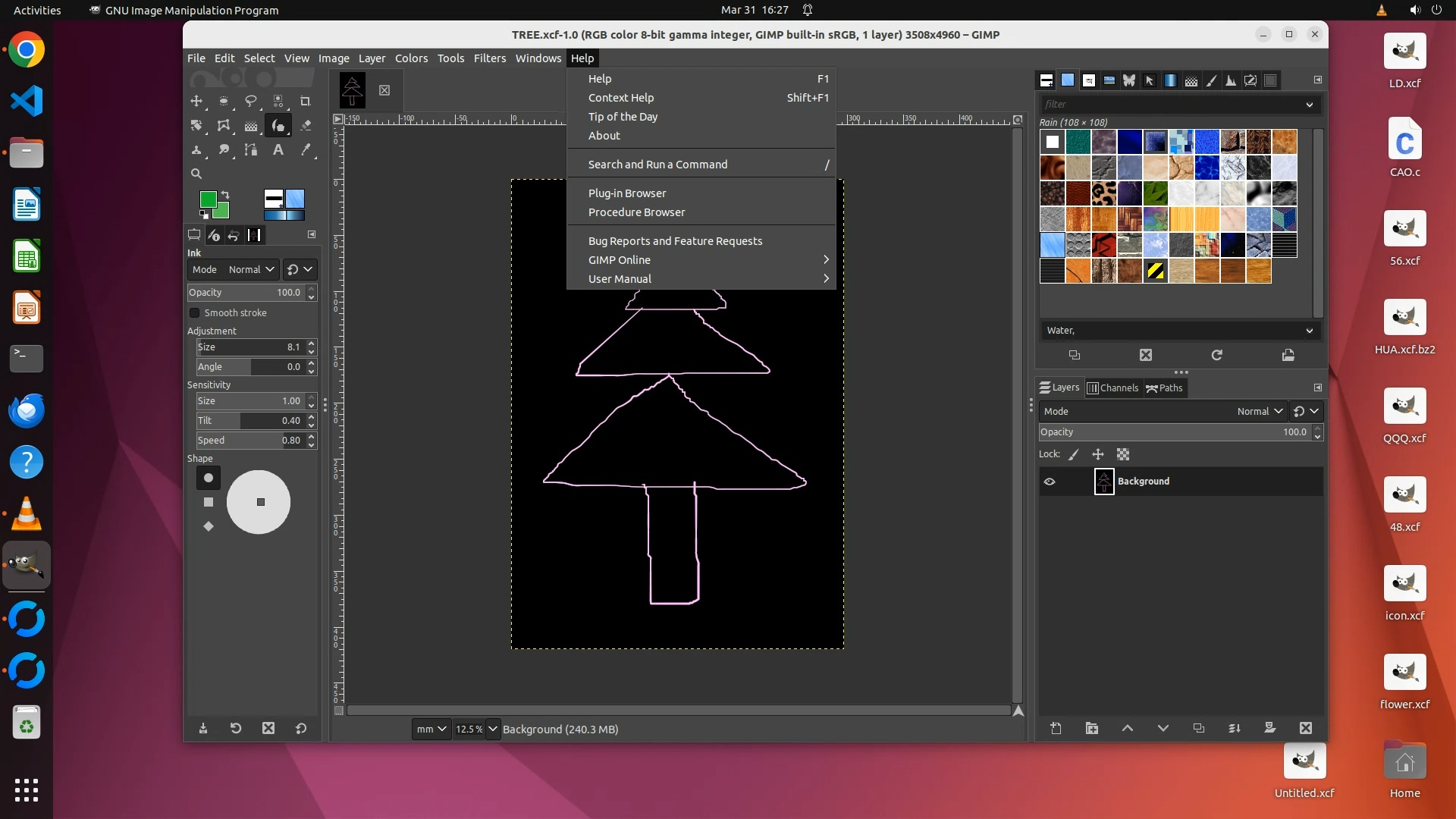Delete the layer using the Layers panel button
The width and height of the screenshot is (1456, 819).
tap(1305, 728)
